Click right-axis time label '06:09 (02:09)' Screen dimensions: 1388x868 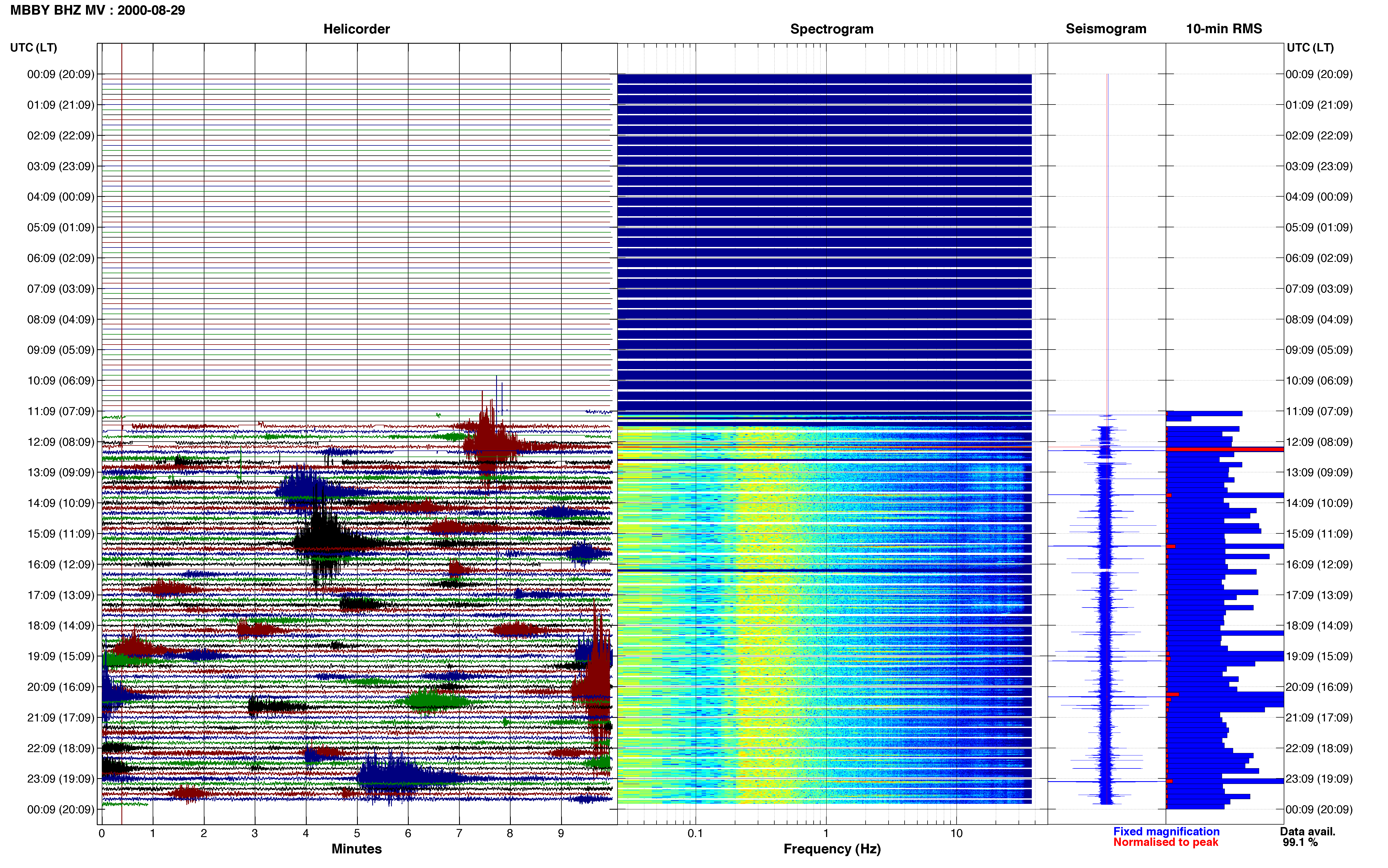tap(1319, 258)
